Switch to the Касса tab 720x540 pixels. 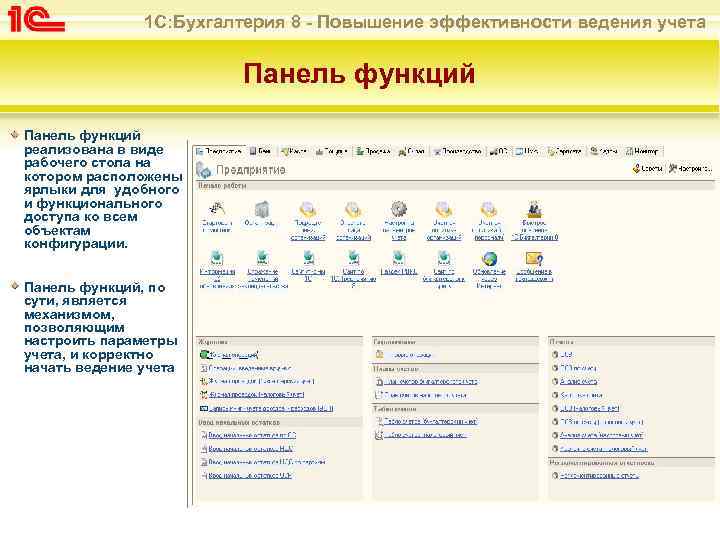(294, 151)
